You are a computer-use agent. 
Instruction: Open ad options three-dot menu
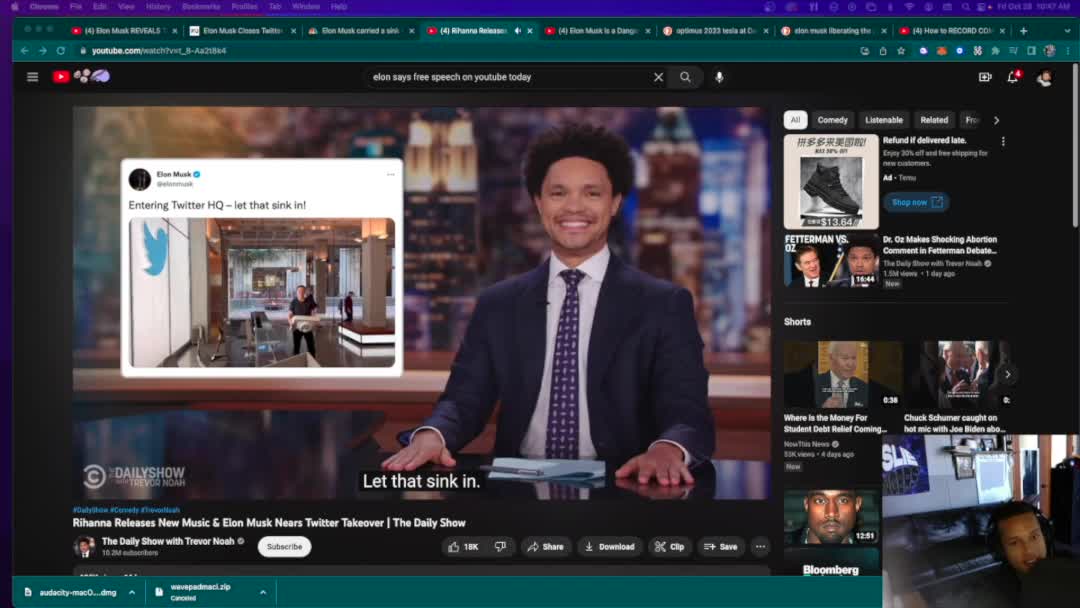[1003, 141]
